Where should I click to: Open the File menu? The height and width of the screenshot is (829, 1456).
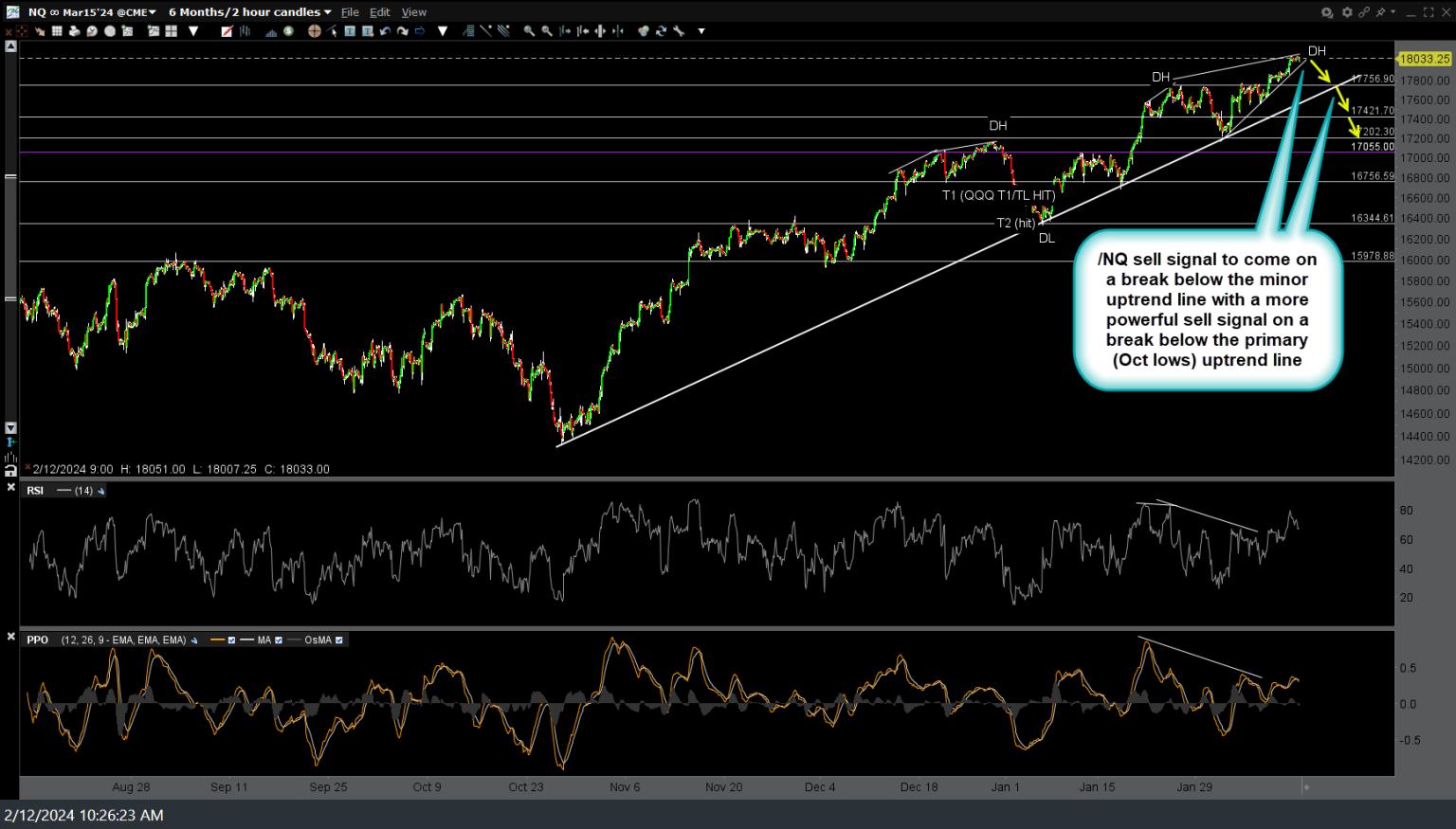tap(350, 11)
